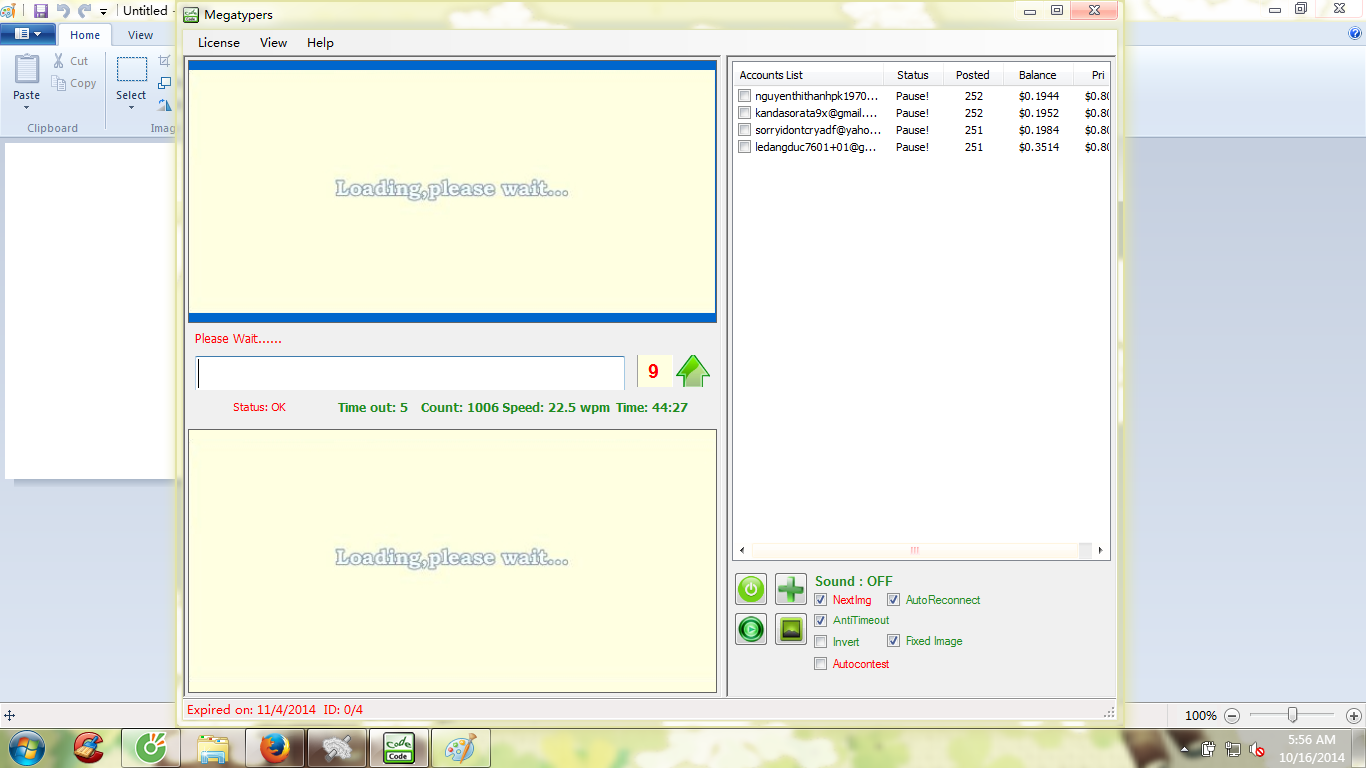This screenshot has height=768, width=1366.
Task: Click the green up-arrow submit button
Action: click(693, 371)
